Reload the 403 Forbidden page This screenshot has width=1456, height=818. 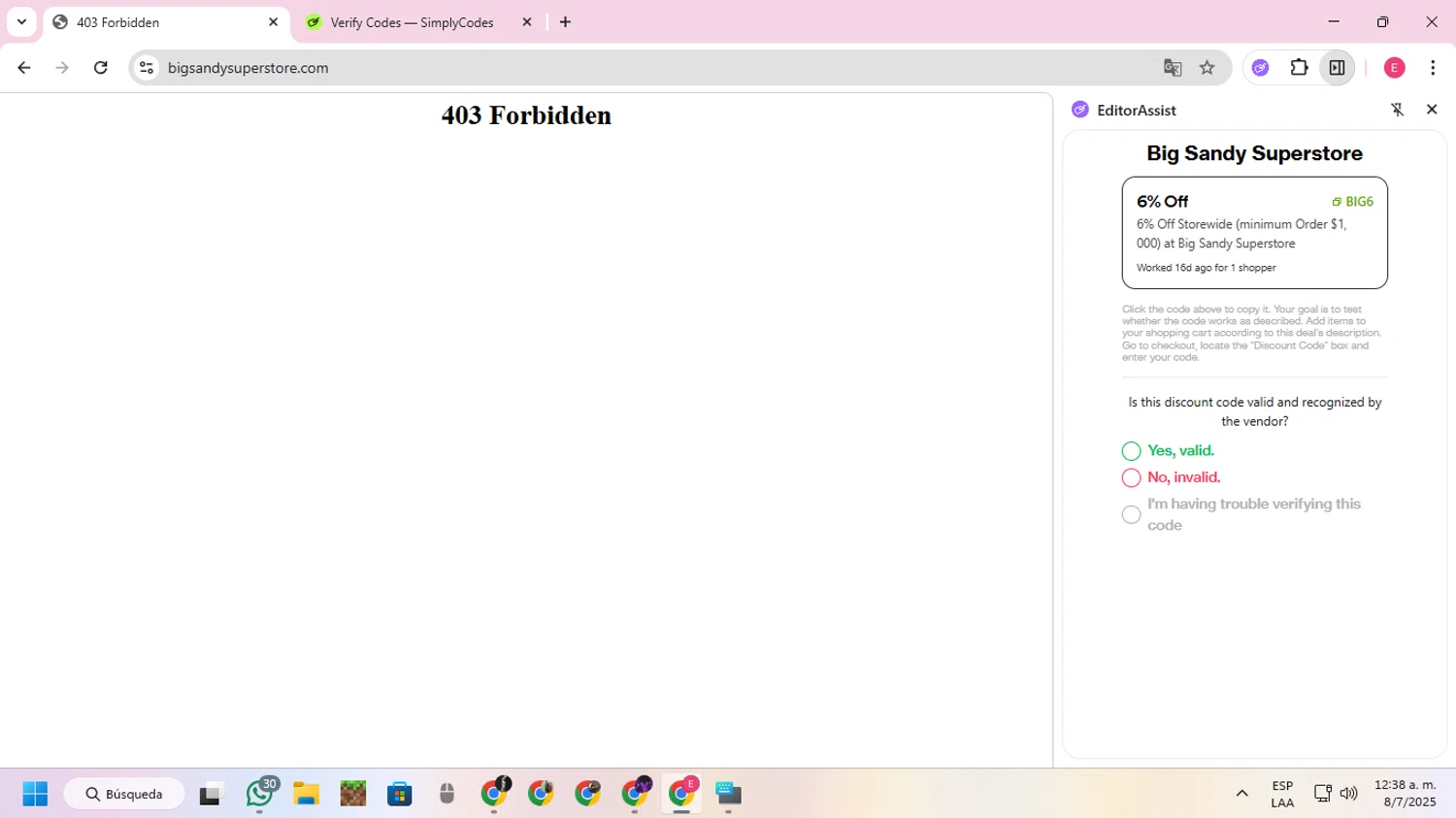pyautogui.click(x=101, y=68)
